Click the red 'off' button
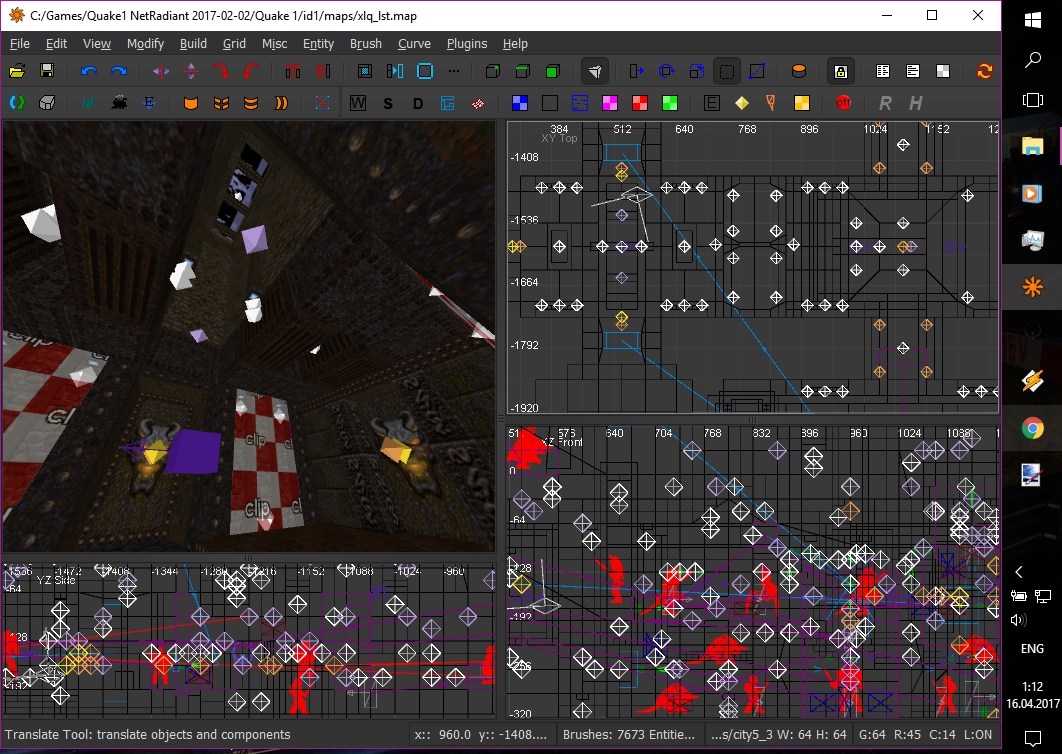 [843, 103]
